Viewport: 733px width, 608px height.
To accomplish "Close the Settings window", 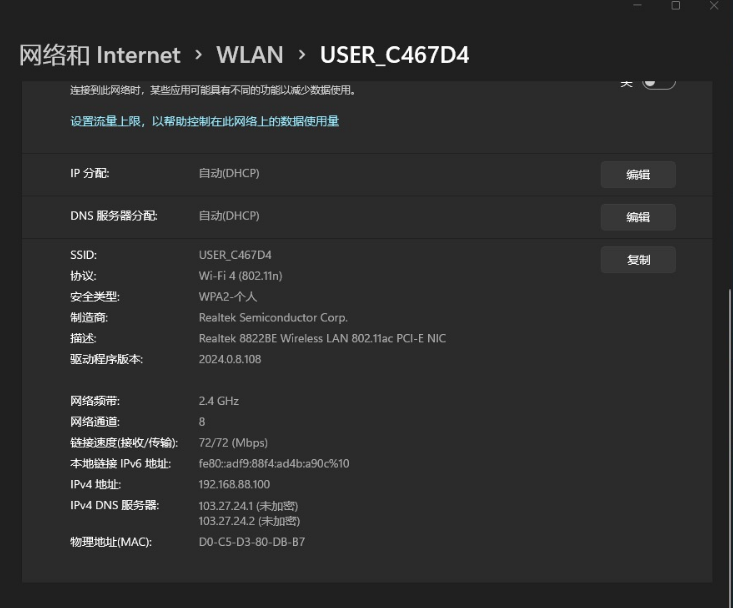I will 714,6.
